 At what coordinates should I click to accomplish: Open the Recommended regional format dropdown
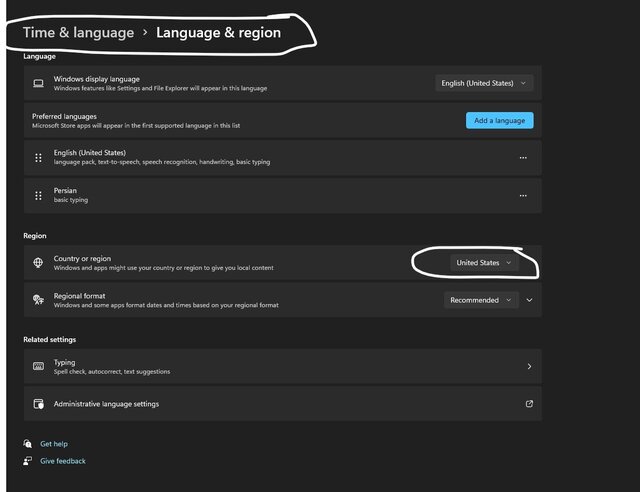pyautogui.click(x=481, y=300)
